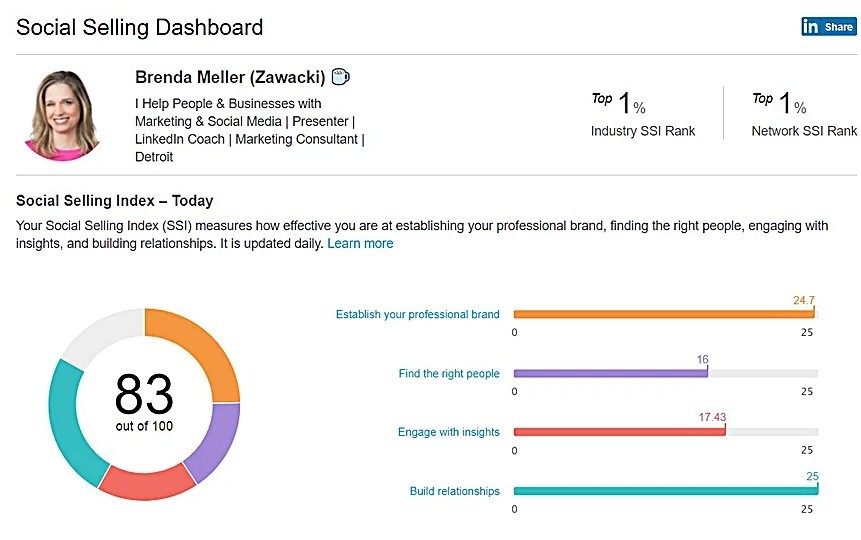Click the purple Find right people bar

pos(611,374)
